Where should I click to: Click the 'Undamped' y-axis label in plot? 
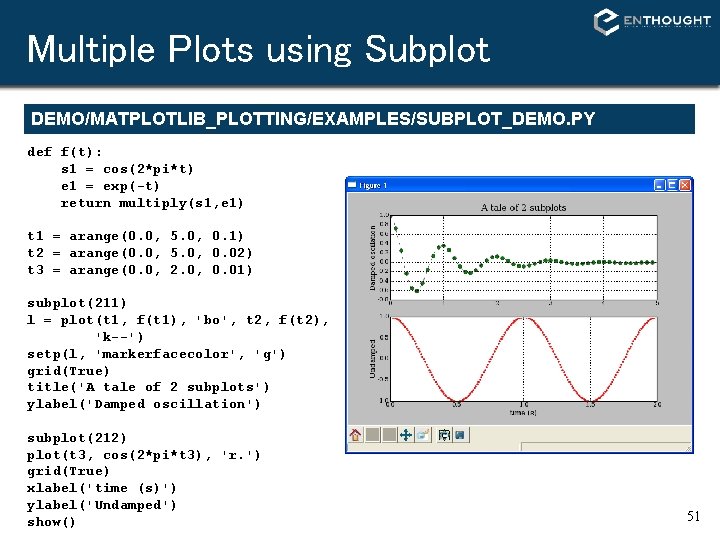click(x=372, y=359)
